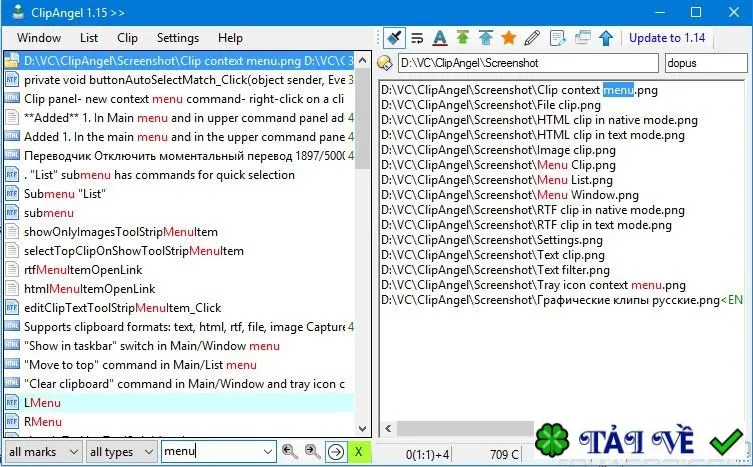Click the Update to 1.14 link
Image resolution: width=753 pixels, height=467 pixels.
click(x=667, y=37)
